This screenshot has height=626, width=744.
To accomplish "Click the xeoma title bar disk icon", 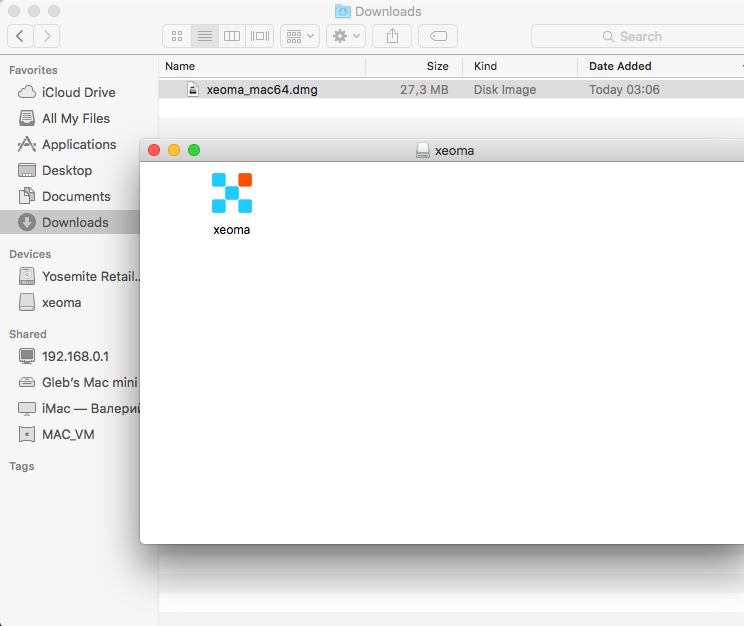I will [422, 150].
